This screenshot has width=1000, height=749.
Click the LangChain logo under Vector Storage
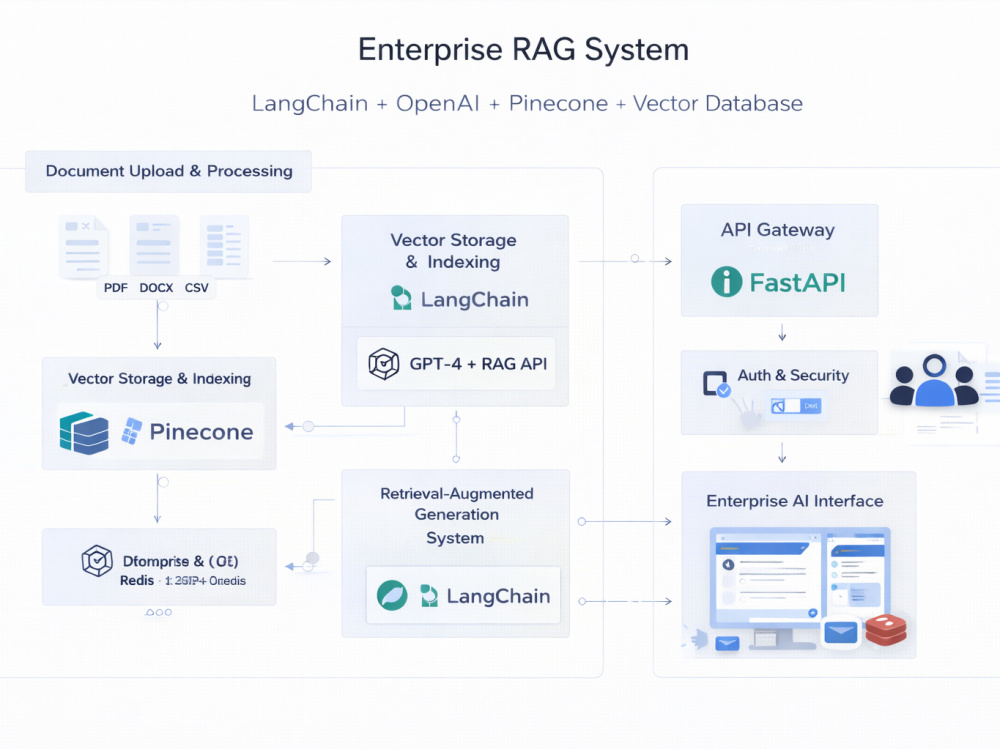pyautogui.click(x=401, y=298)
